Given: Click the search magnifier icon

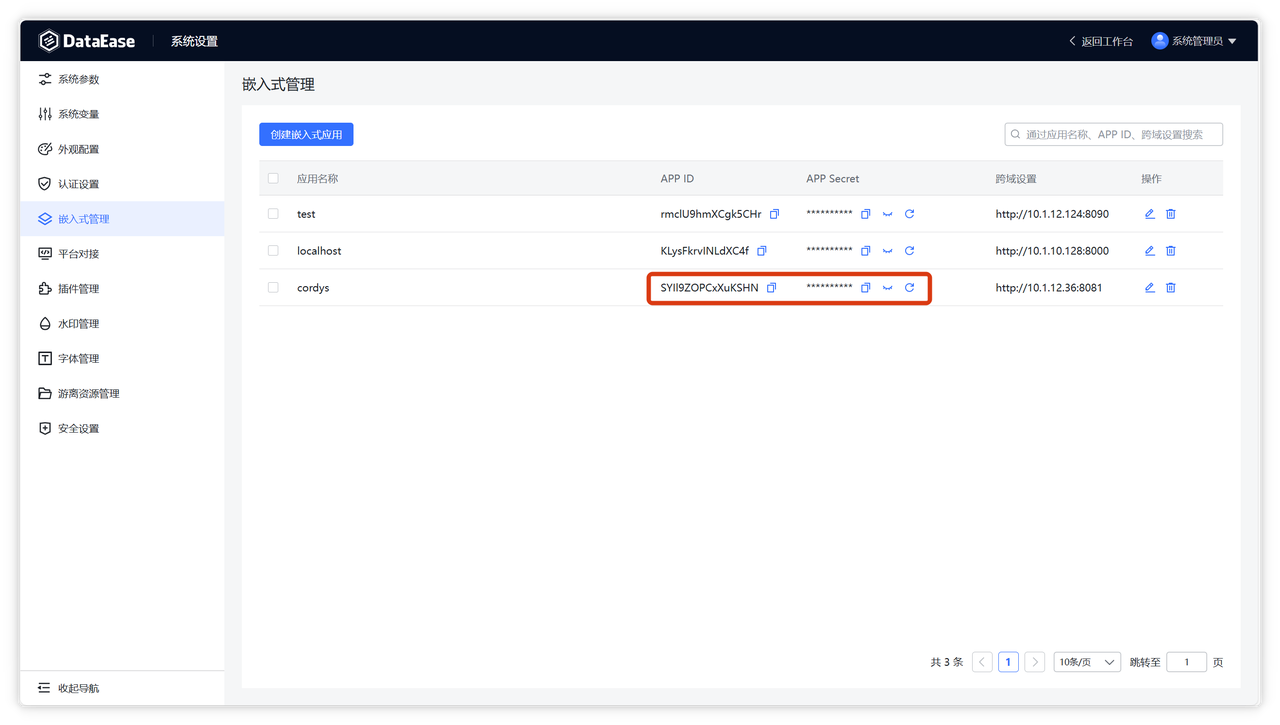Looking at the screenshot, I should click(1016, 134).
